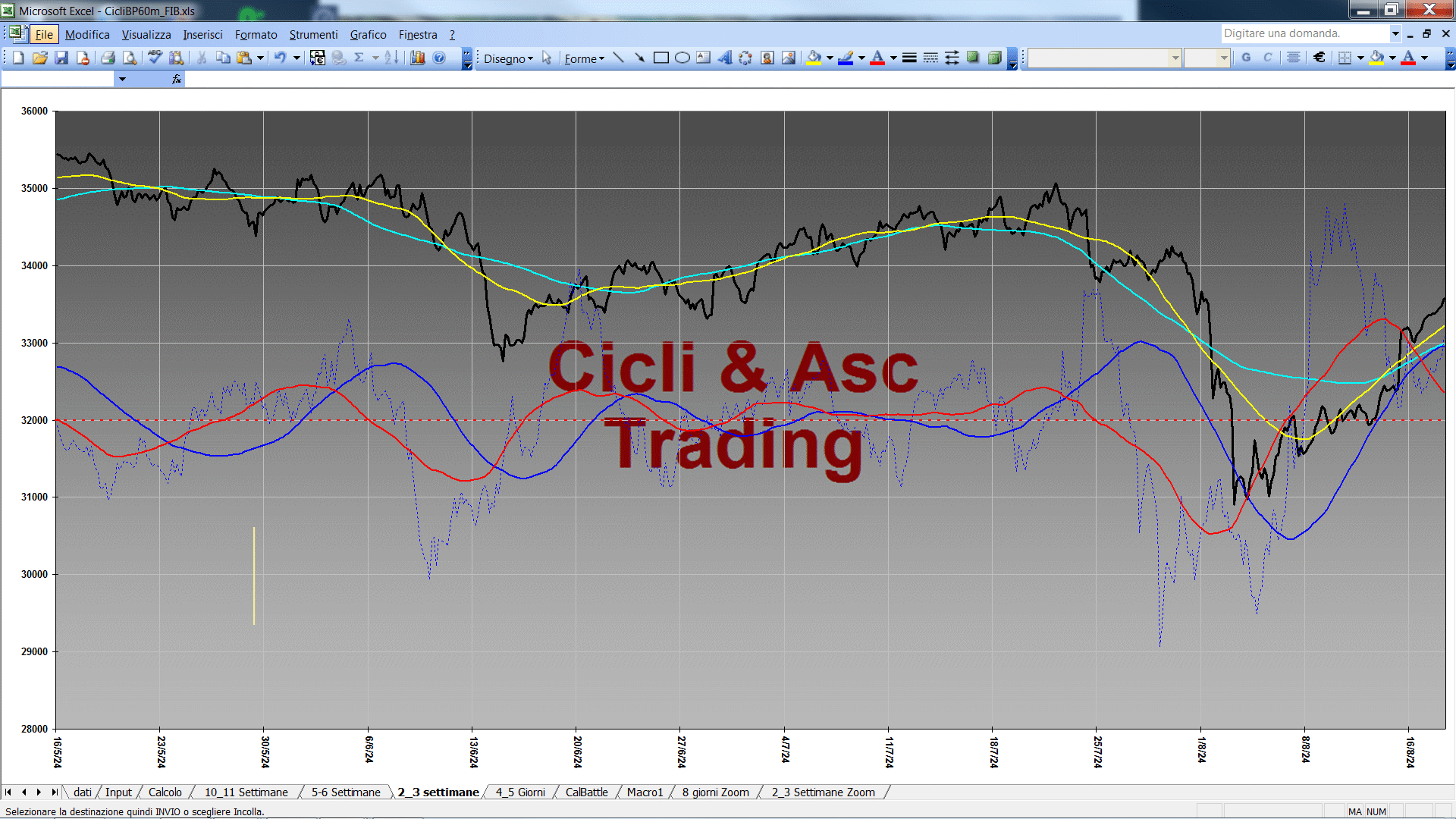Click the Insert Picture from File icon
1456x819 pixels.
click(789, 58)
